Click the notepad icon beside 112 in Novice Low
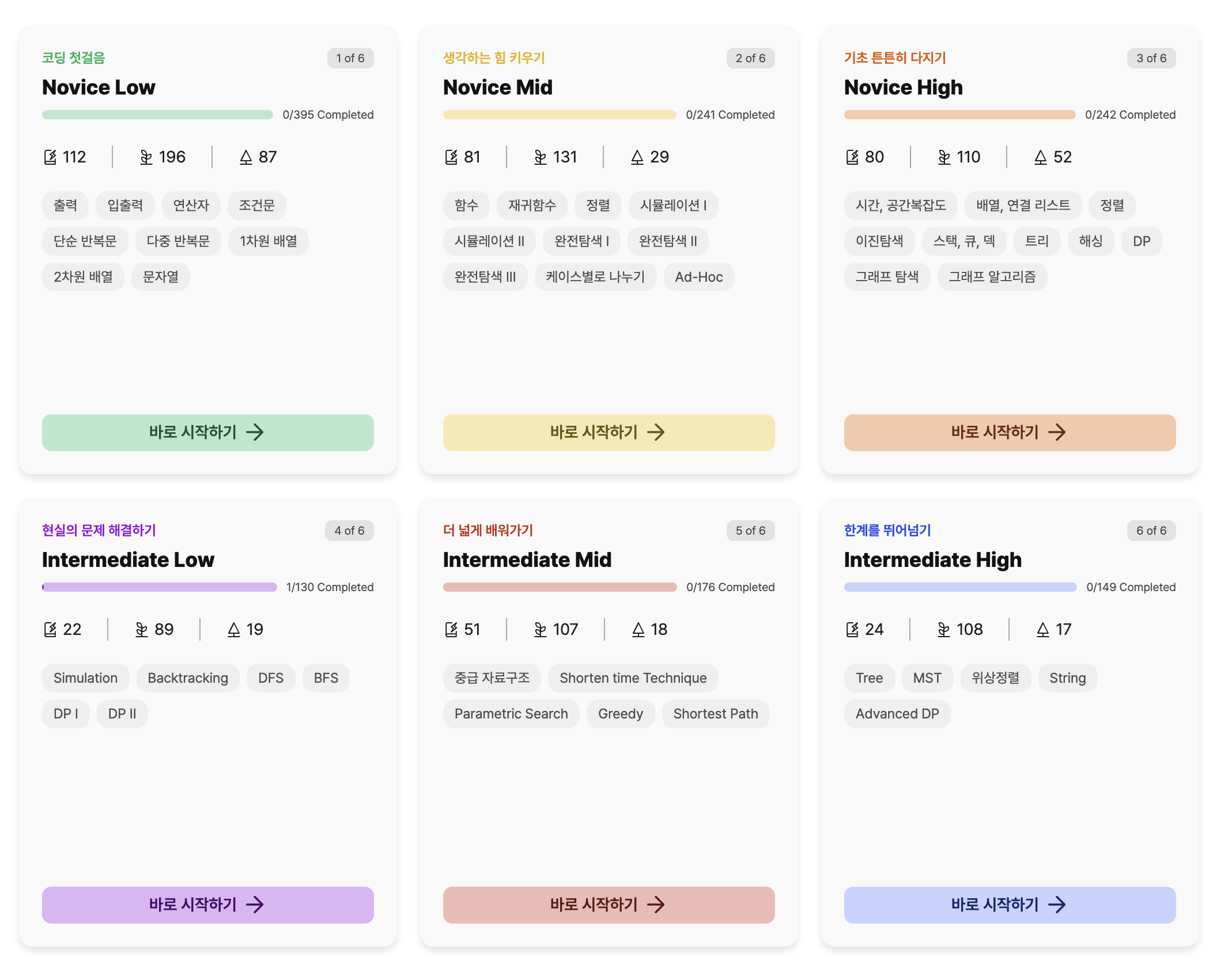Image resolution: width=1232 pixels, height=976 pixels. point(50,157)
